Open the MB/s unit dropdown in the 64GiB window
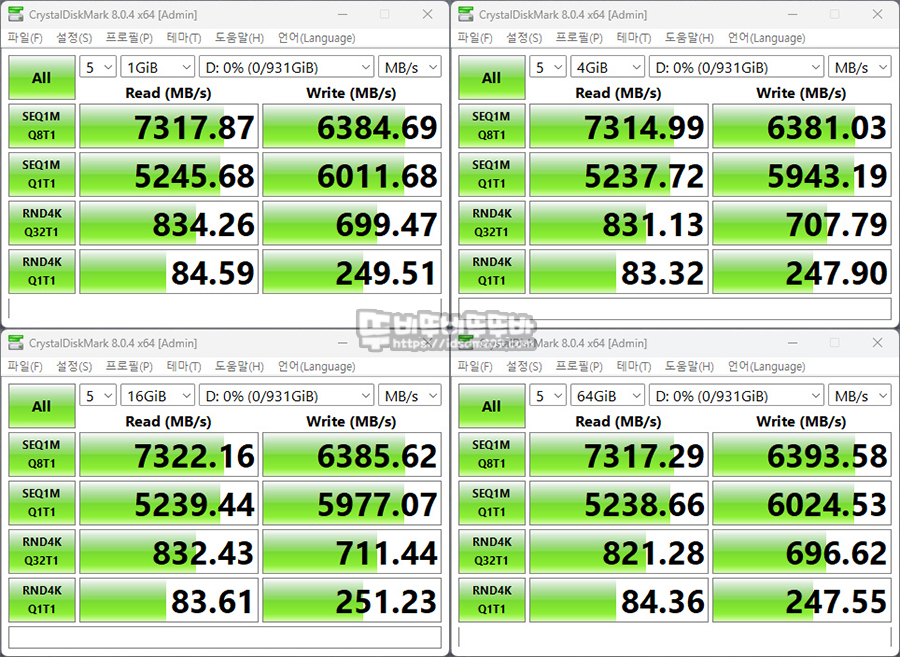The width and height of the screenshot is (900, 657). pos(860,396)
